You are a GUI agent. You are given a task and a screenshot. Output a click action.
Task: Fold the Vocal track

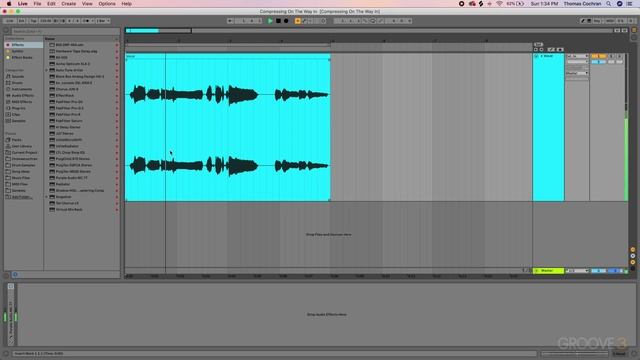537,56
